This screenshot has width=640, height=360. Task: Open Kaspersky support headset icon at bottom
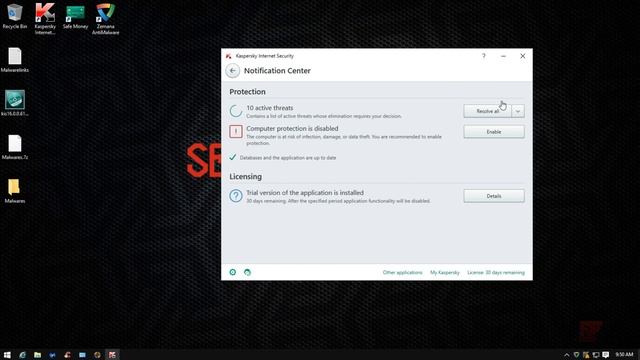click(x=247, y=272)
